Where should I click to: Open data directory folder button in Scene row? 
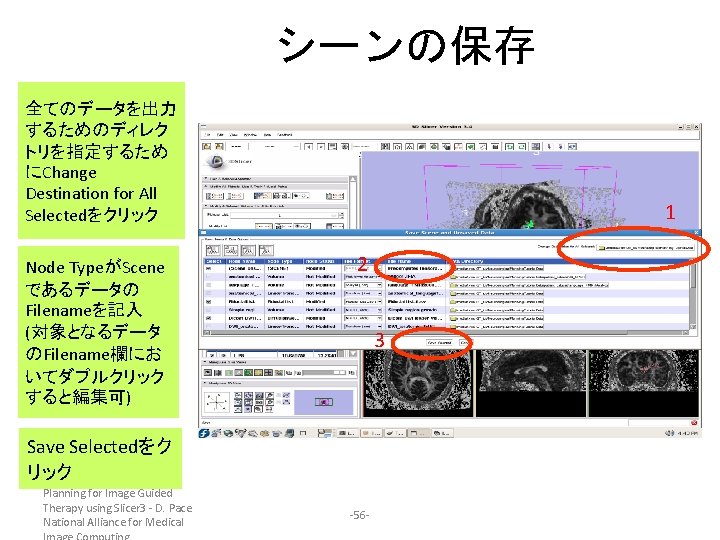[497, 268]
